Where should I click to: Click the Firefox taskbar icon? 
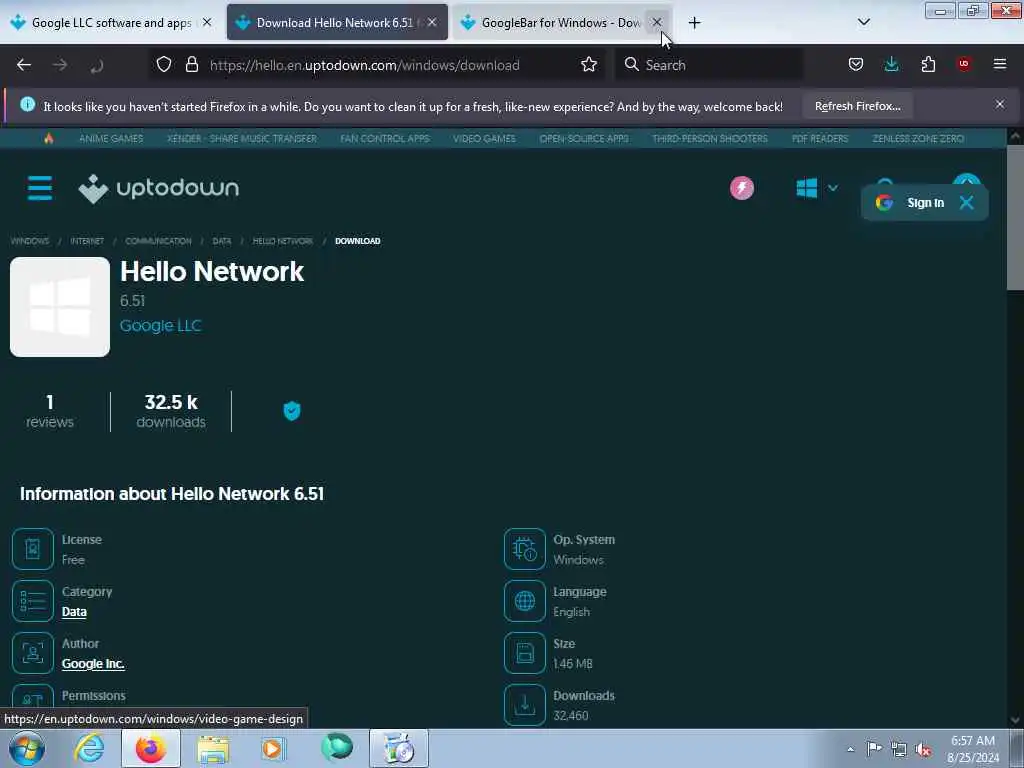(151, 748)
